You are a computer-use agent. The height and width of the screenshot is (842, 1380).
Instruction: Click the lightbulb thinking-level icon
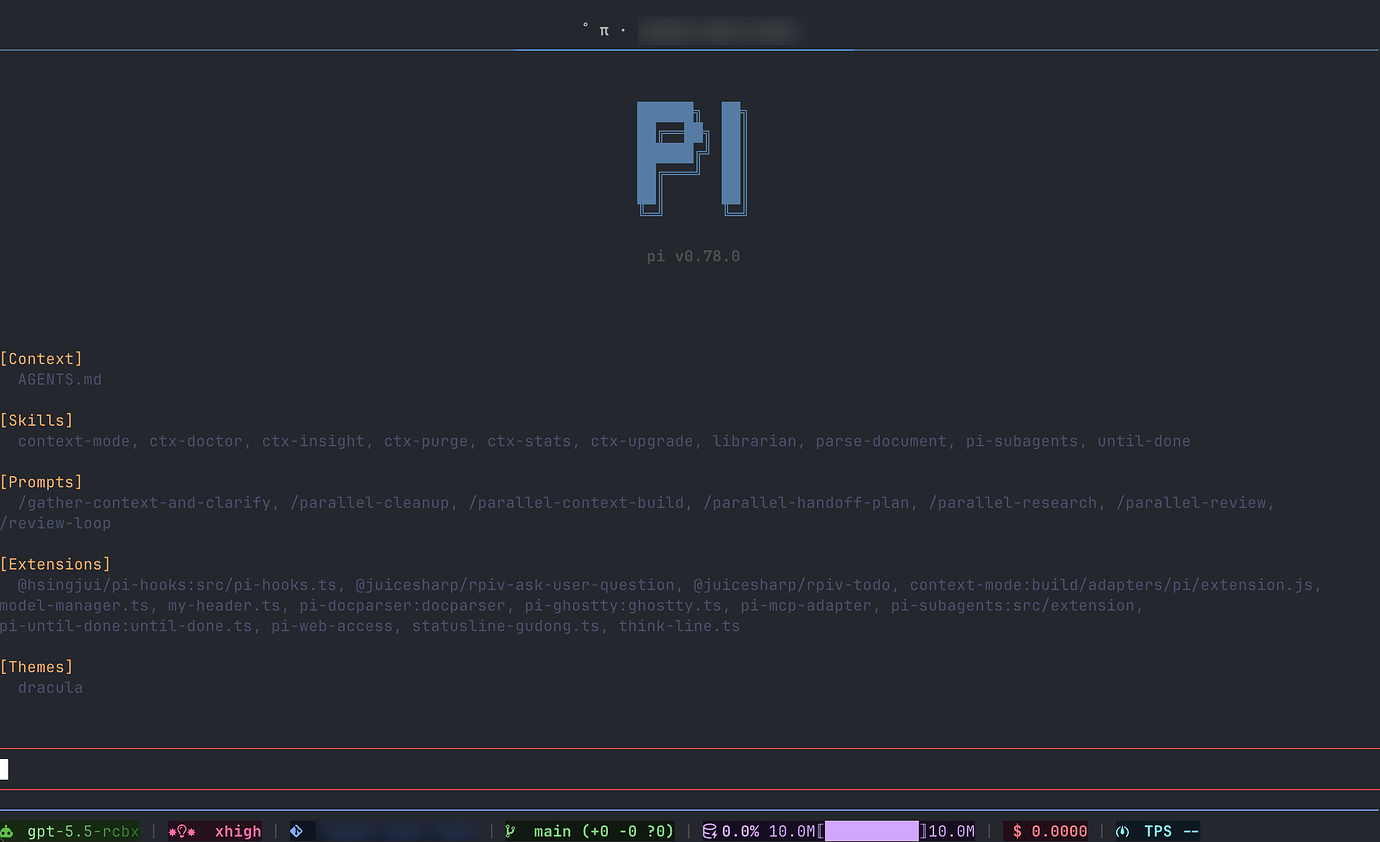coord(182,831)
